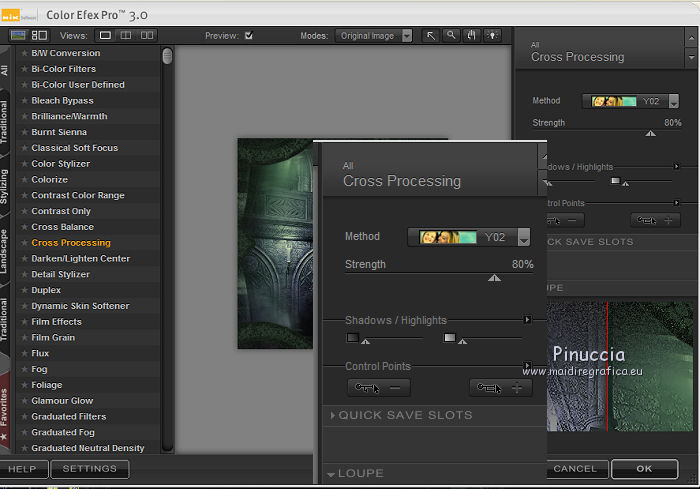Toggle favorite star for B/W Conversion filter

(x=25, y=53)
